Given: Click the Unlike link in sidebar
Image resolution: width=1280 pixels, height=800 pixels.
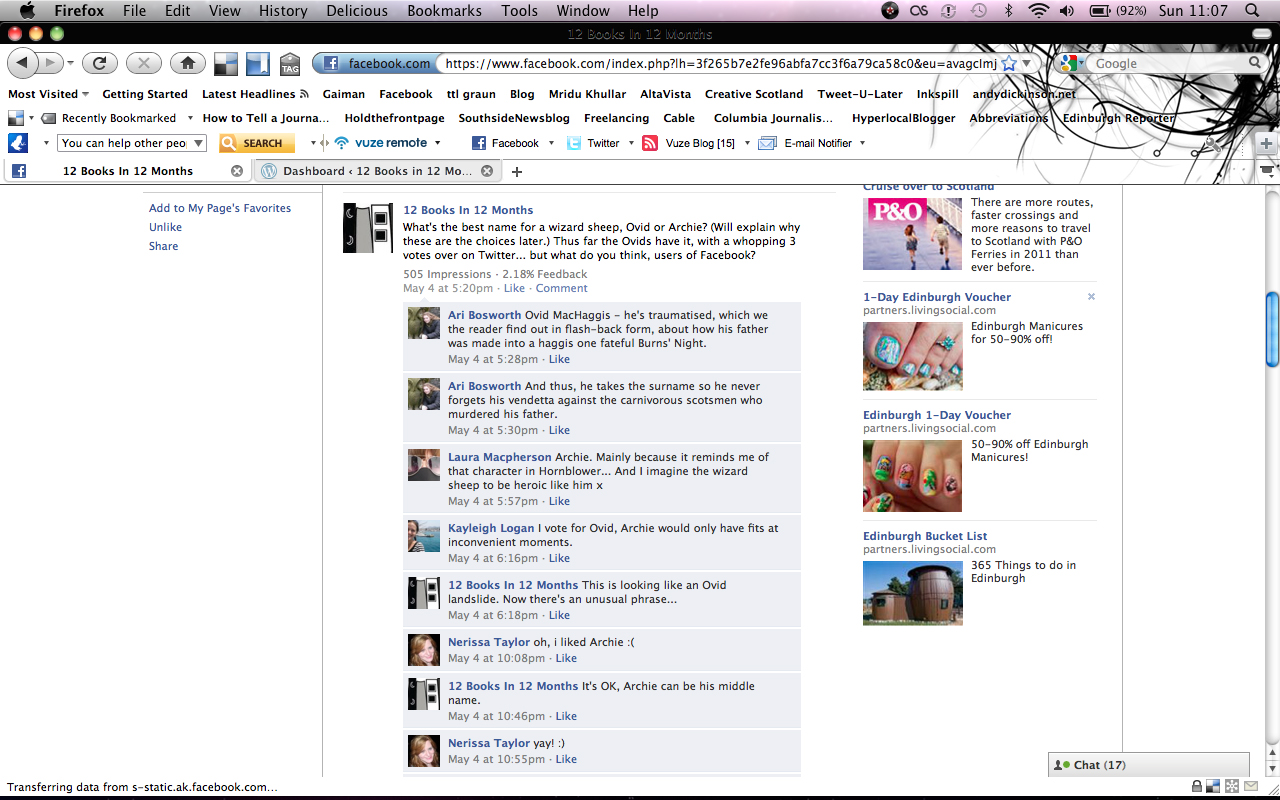Looking at the screenshot, I should [165, 227].
